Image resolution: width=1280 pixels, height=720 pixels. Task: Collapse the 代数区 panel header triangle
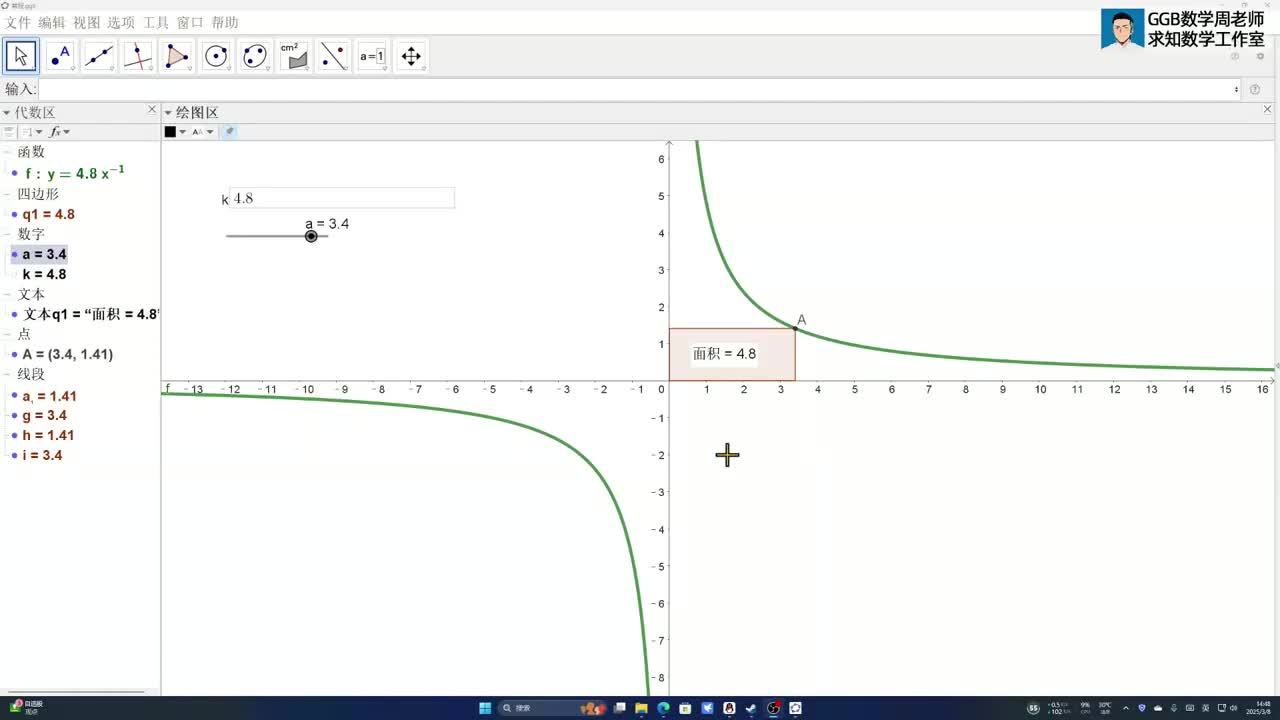[x=6, y=113]
